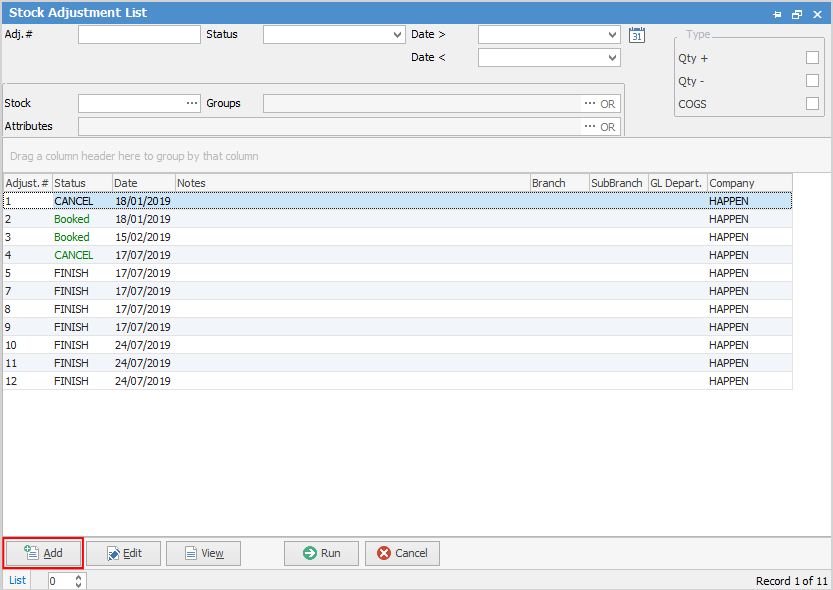Toggle OR beside the Attributes field
The height and width of the screenshot is (590, 833).
pyautogui.click(x=608, y=127)
